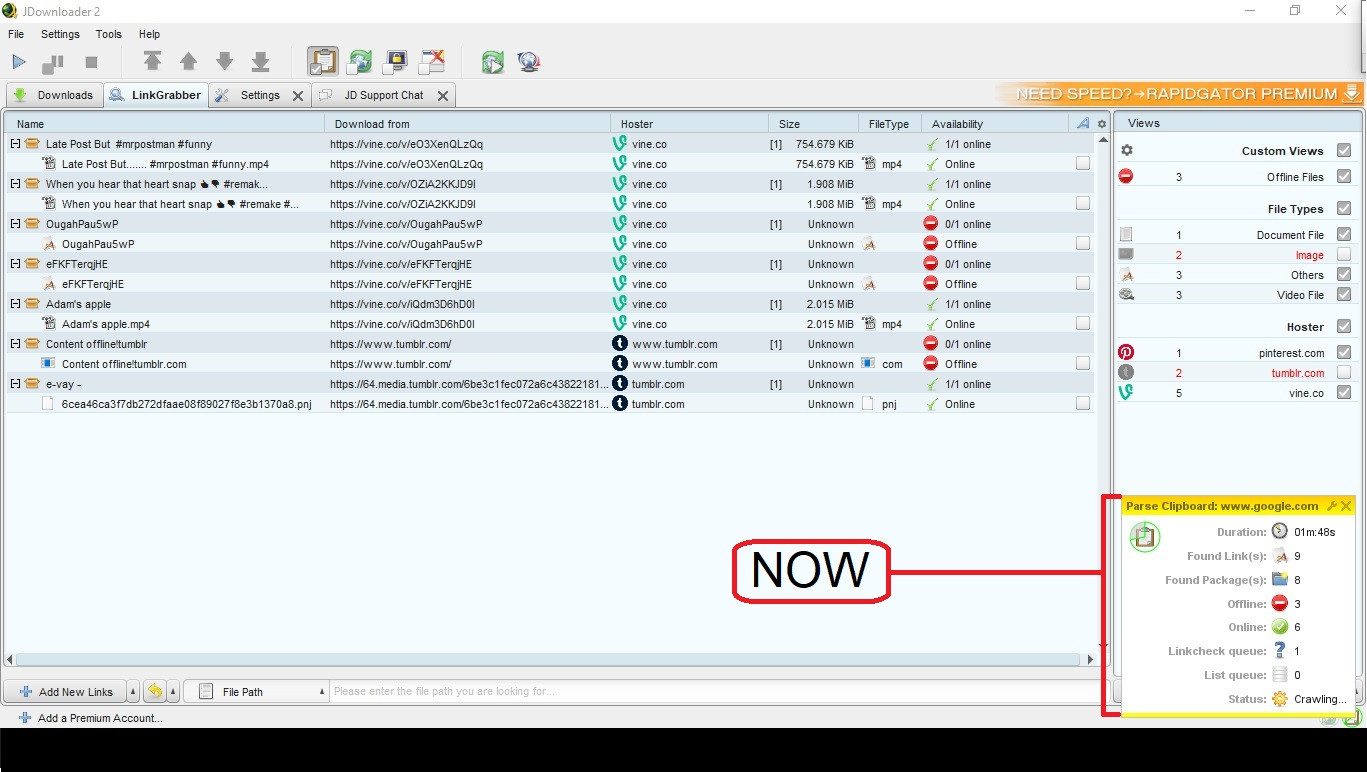Click the tumblr hoster icon on the e-vay row
The width and height of the screenshot is (1367, 772).
click(620, 384)
